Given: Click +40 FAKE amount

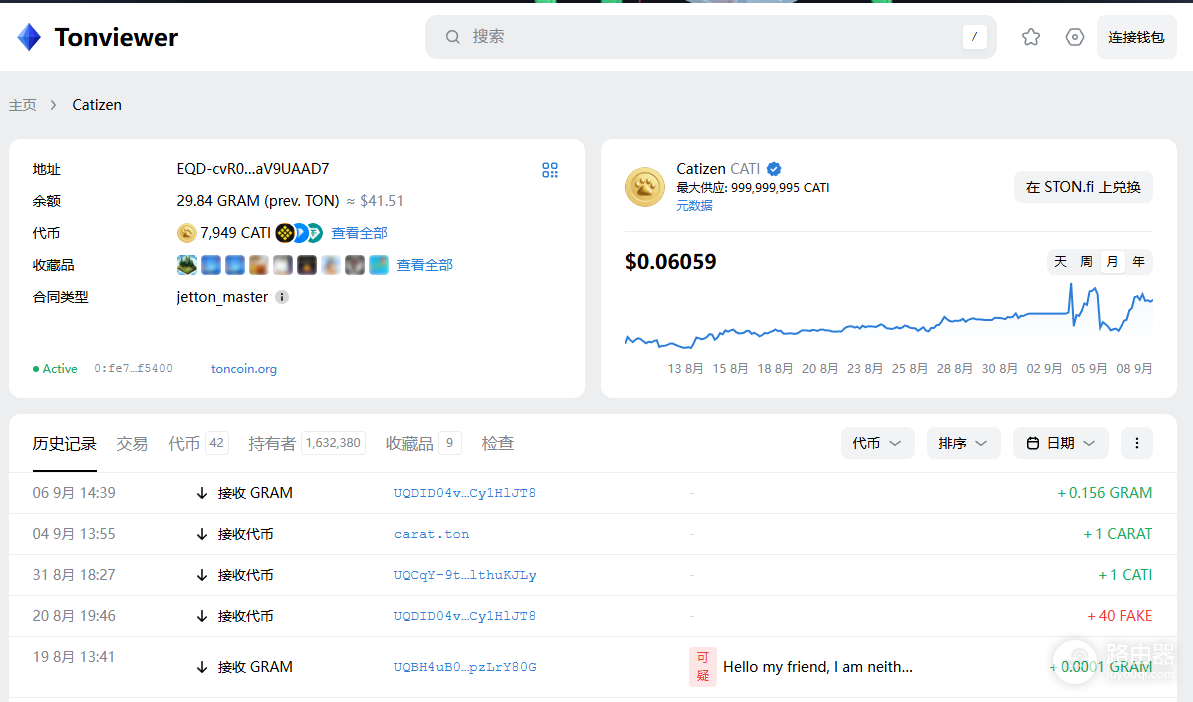Looking at the screenshot, I should pos(1120,616).
